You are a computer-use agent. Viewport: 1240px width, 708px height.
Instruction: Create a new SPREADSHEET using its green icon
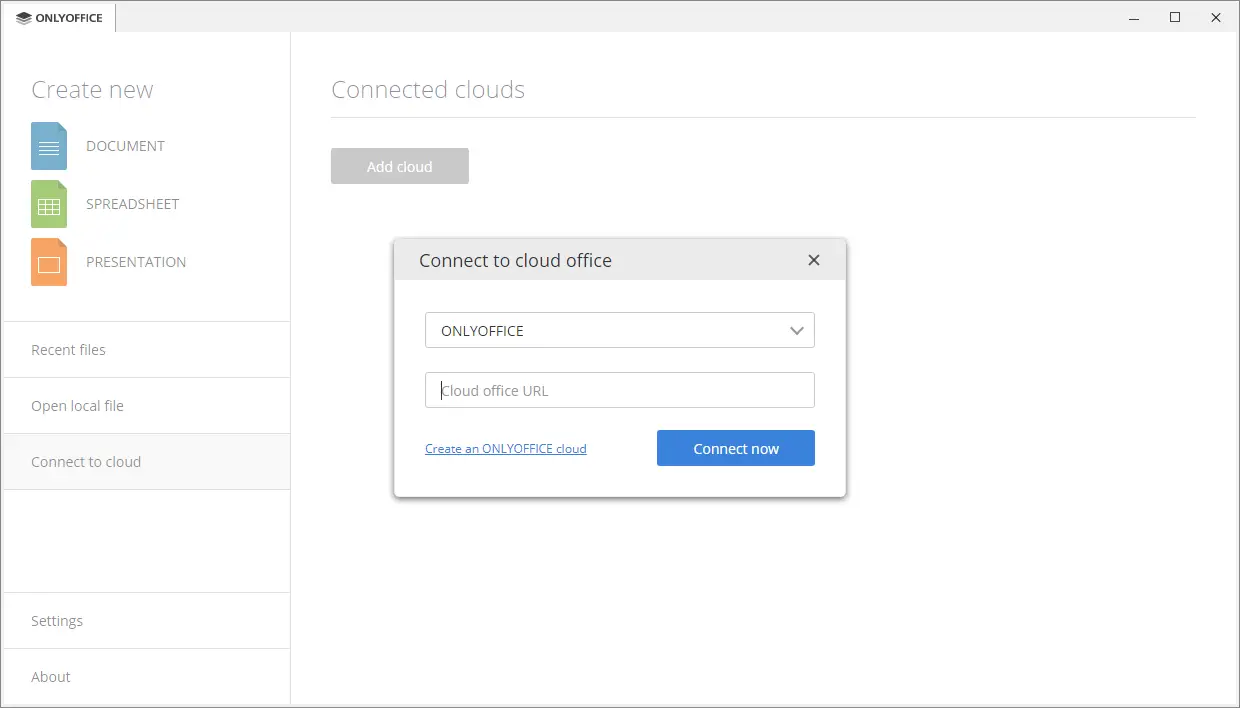[x=48, y=204]
